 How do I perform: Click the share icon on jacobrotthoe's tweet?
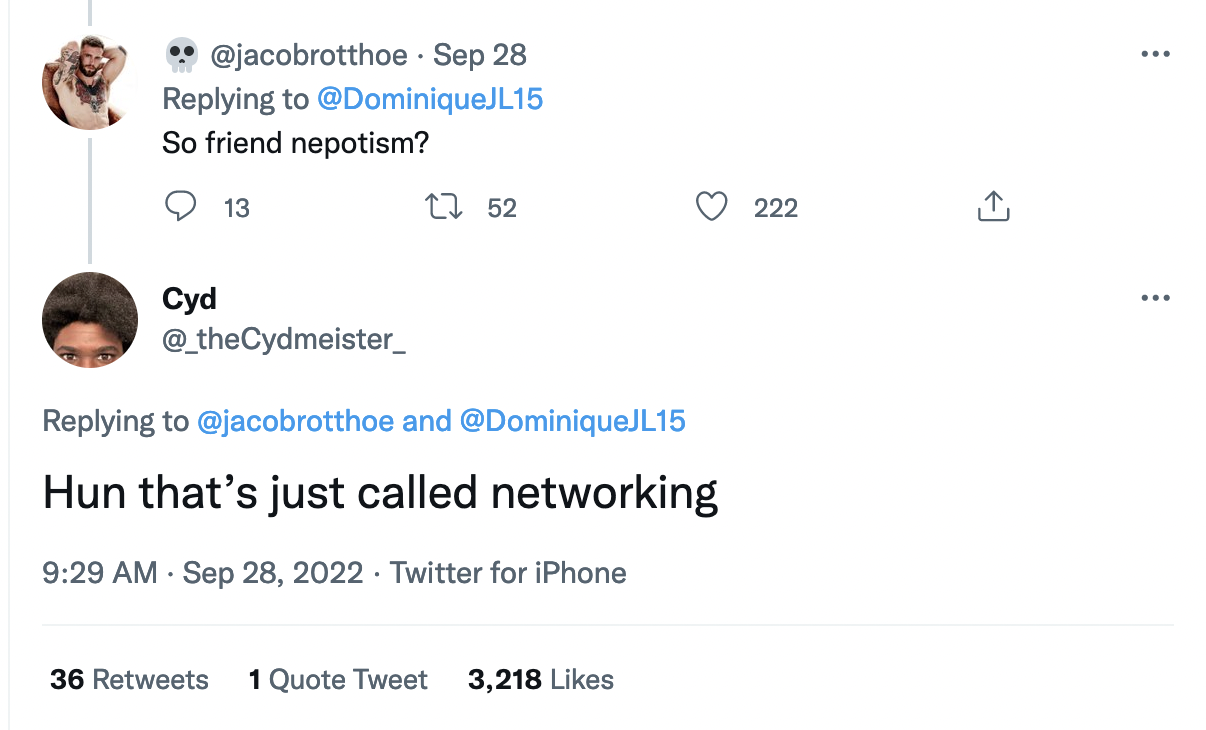[x=993, y=207]
